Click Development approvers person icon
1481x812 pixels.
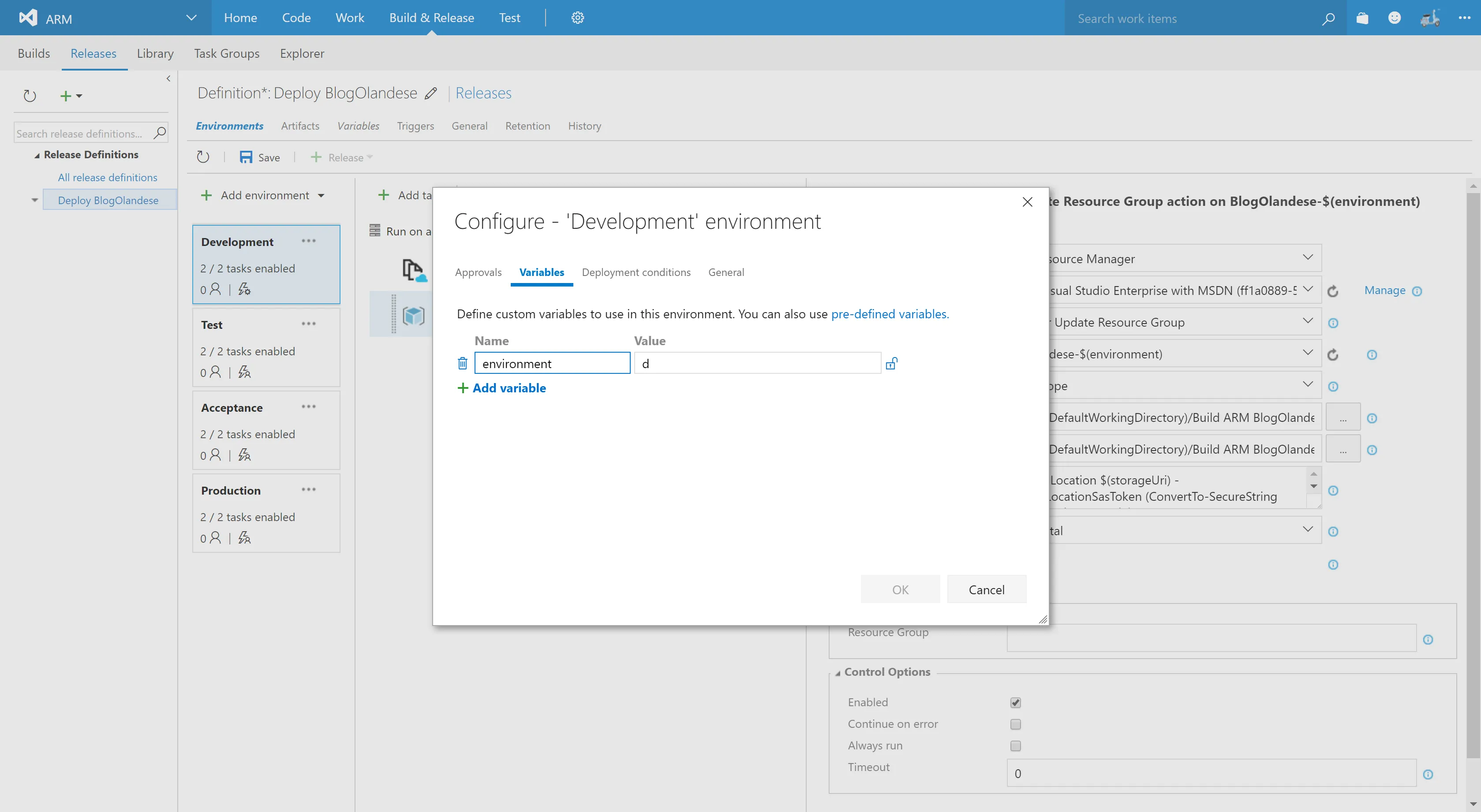[216, 289]
